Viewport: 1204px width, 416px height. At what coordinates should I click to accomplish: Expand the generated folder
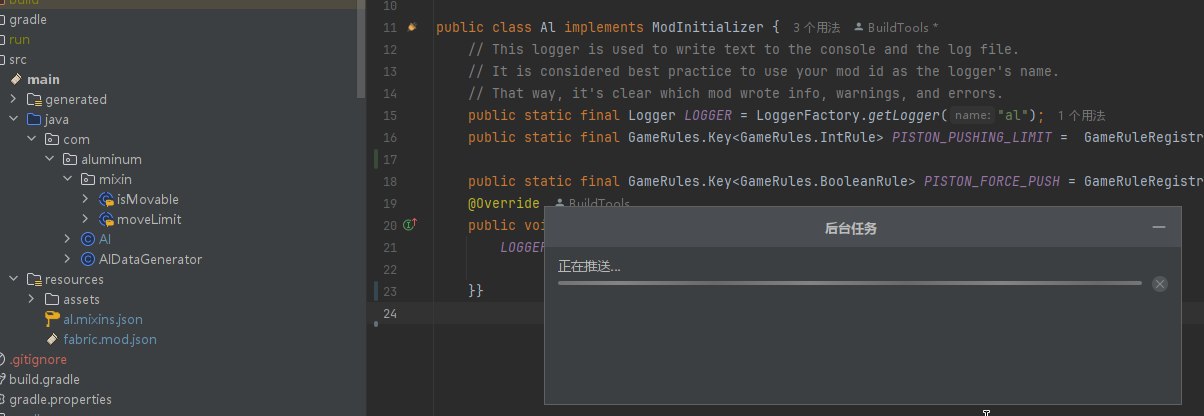[13, 99]
